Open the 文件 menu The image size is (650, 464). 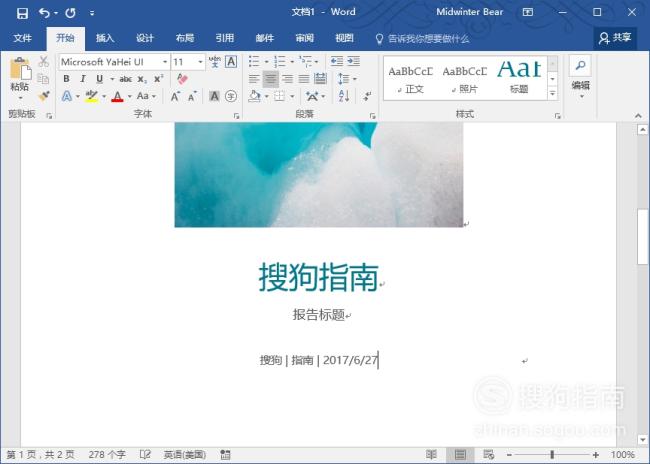(x=22, y=39)
